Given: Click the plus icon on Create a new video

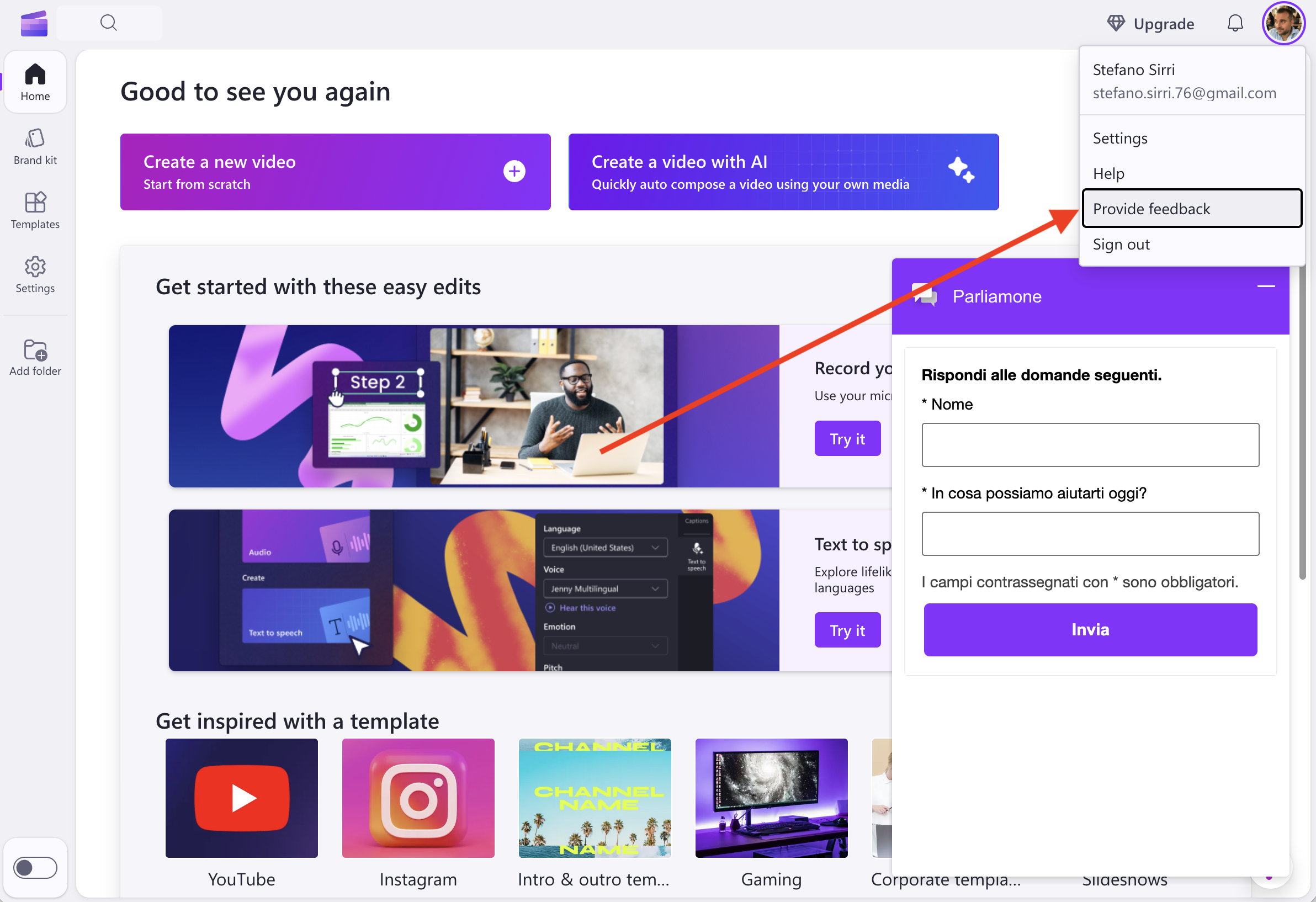Looking at the screenshot, I should click(x=514, y=171).
